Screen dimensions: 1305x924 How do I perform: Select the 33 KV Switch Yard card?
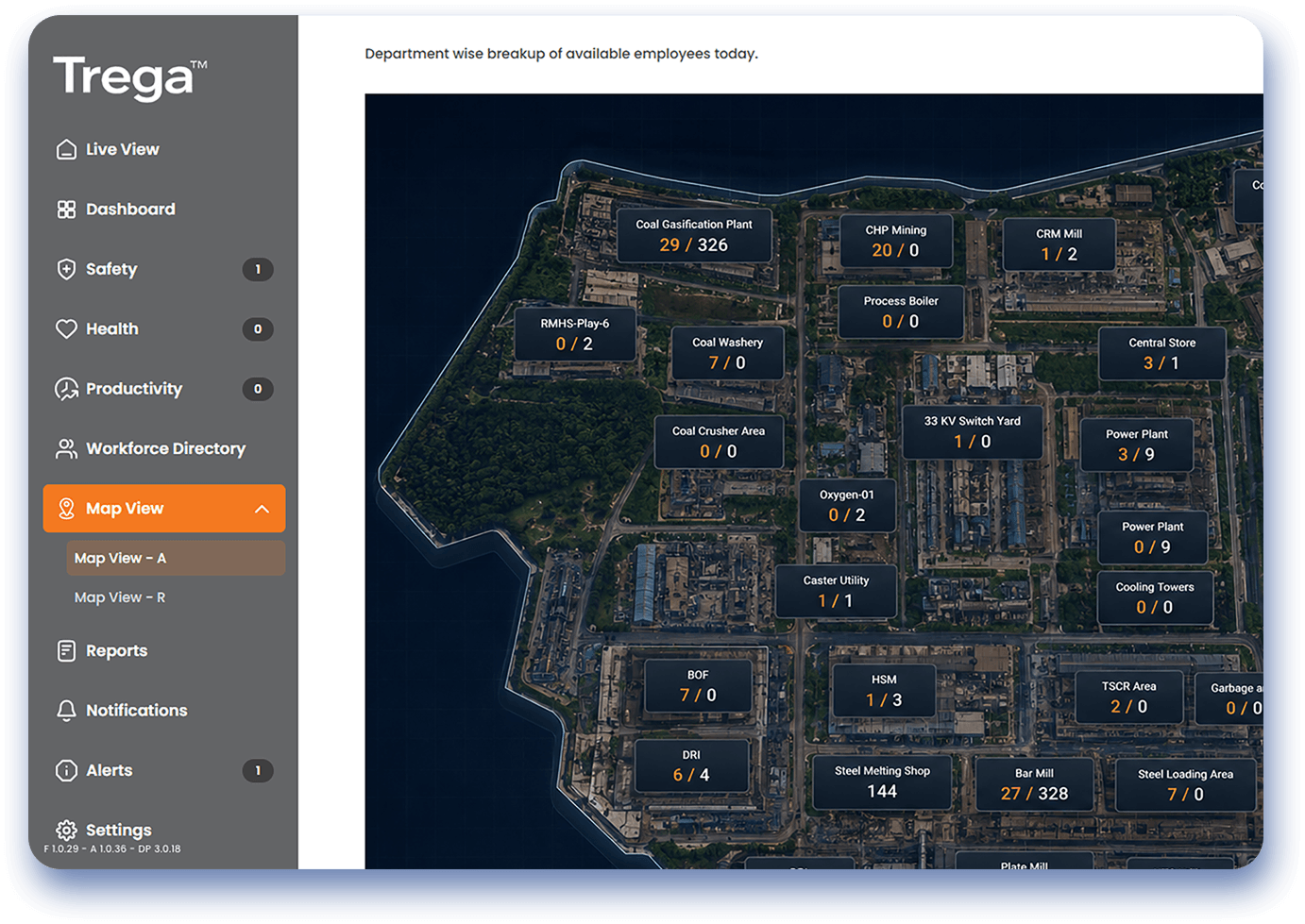[972, 432]
